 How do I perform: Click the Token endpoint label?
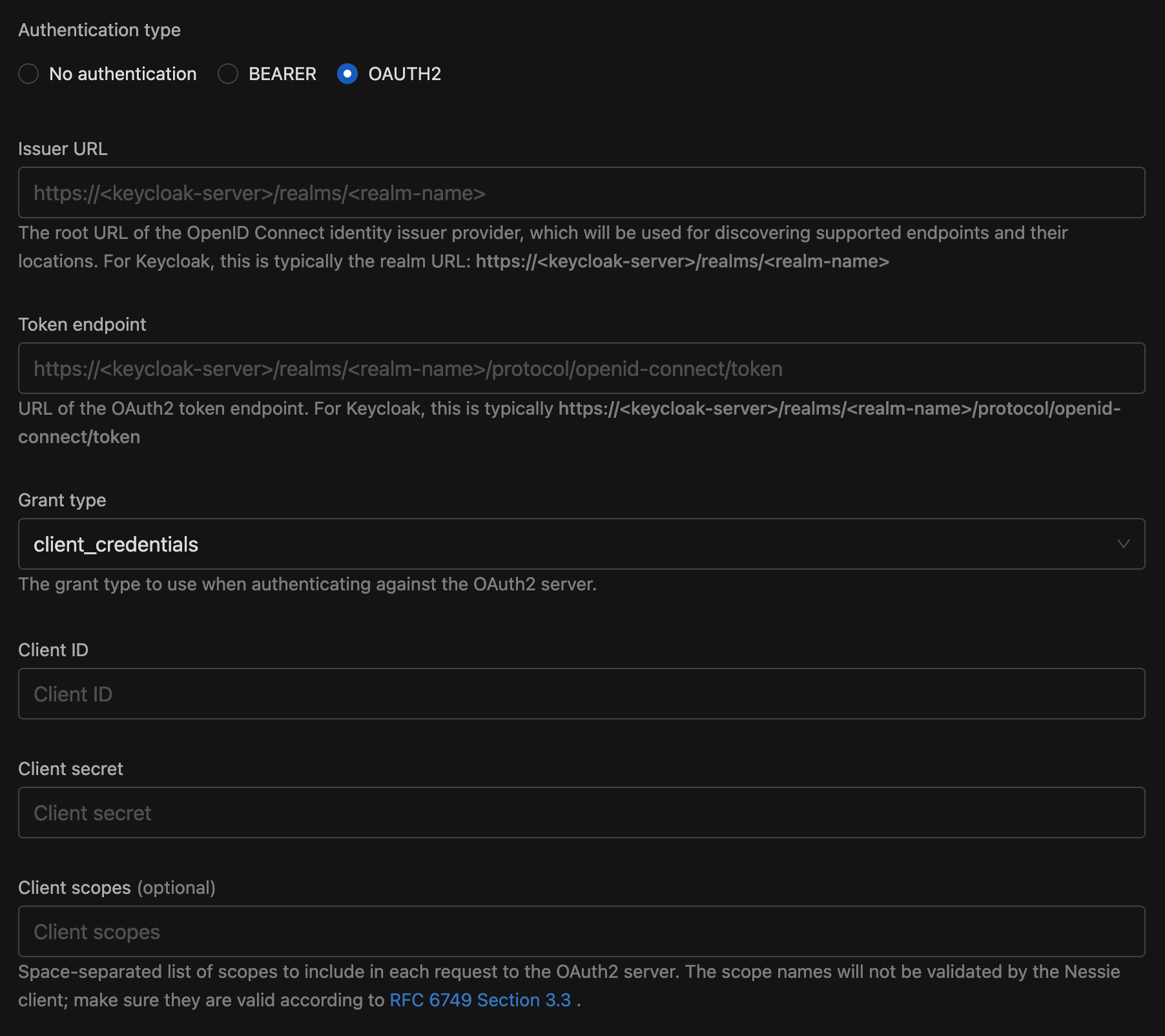82,324
